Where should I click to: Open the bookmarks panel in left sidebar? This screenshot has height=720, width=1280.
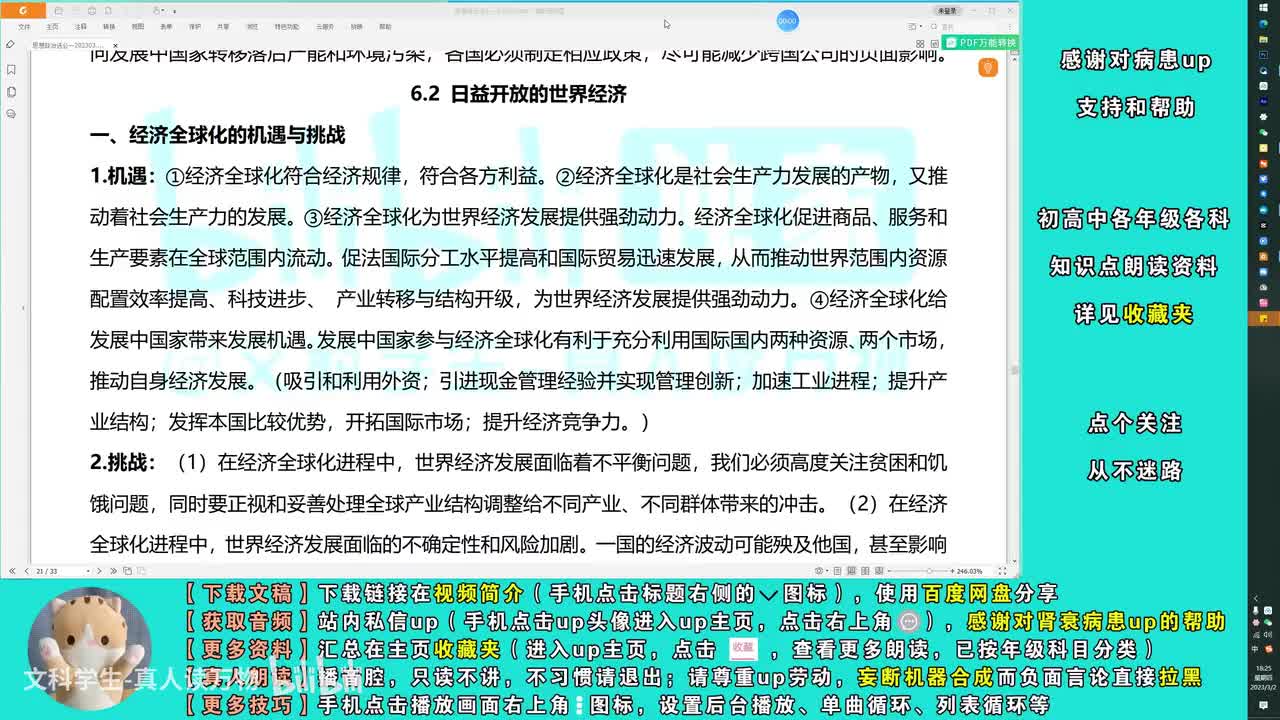[x=11, y=70]
